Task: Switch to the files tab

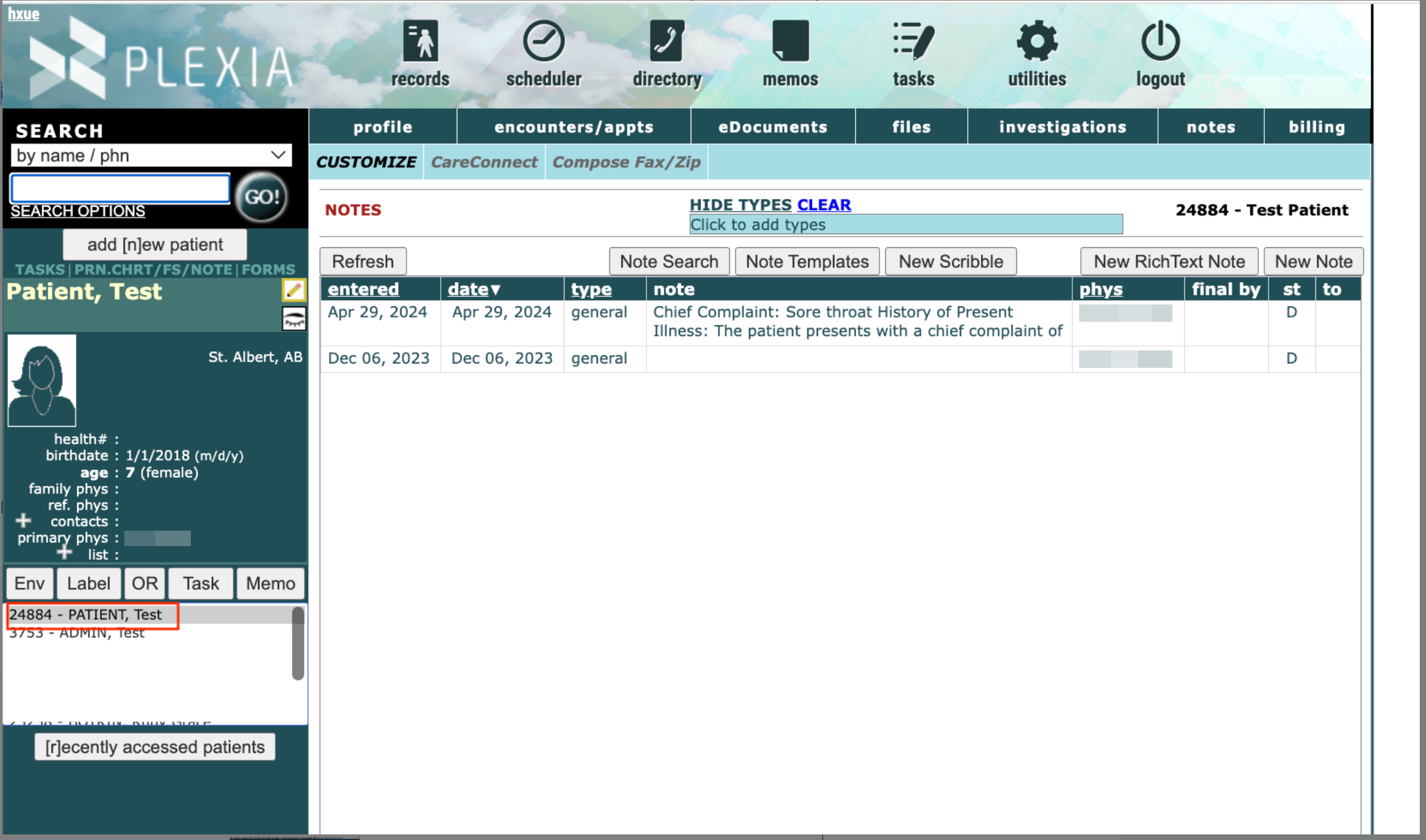Action: (911, 127)
